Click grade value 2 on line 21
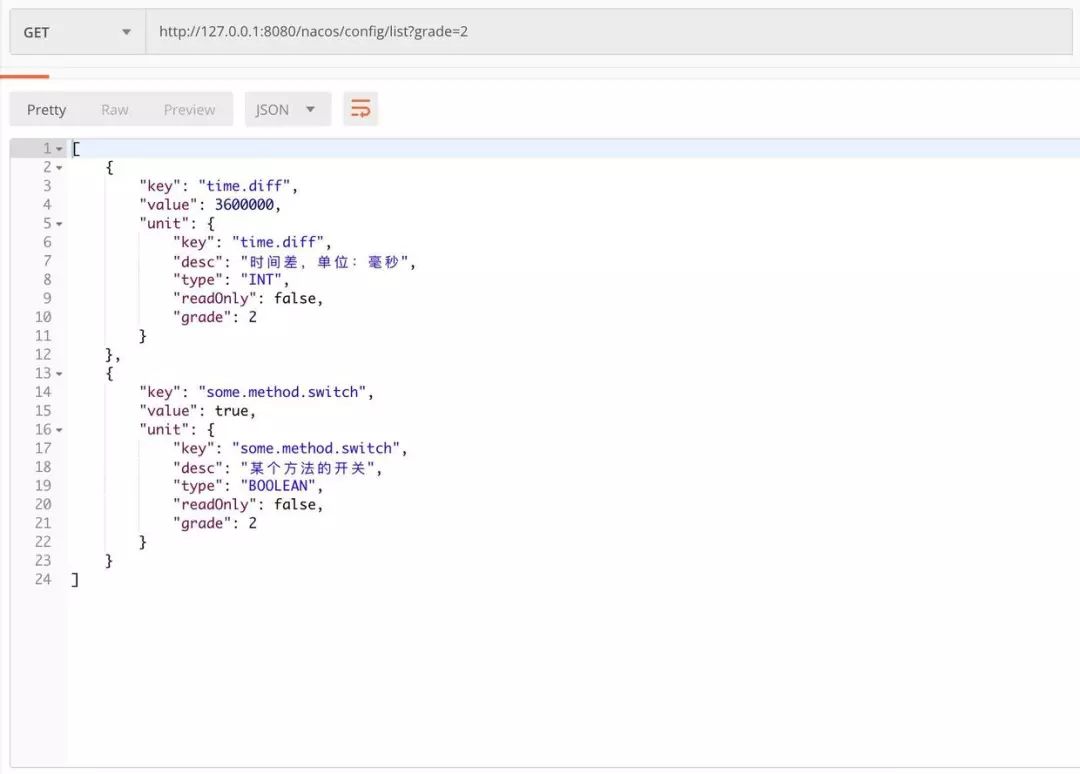This screenshot has width=1080, height=774. [253, 523]
